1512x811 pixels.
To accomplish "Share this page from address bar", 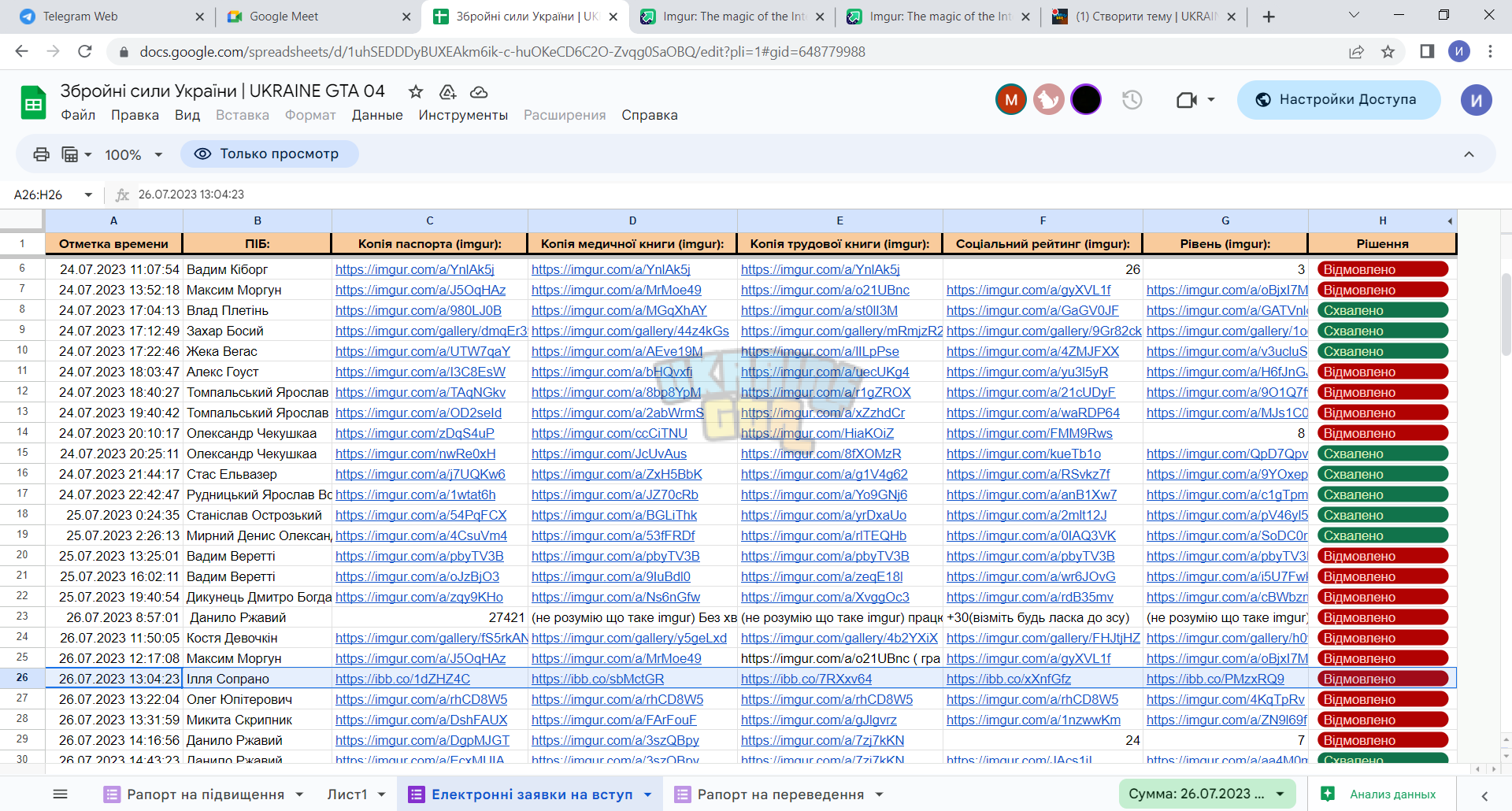I will pos(1356,51).
